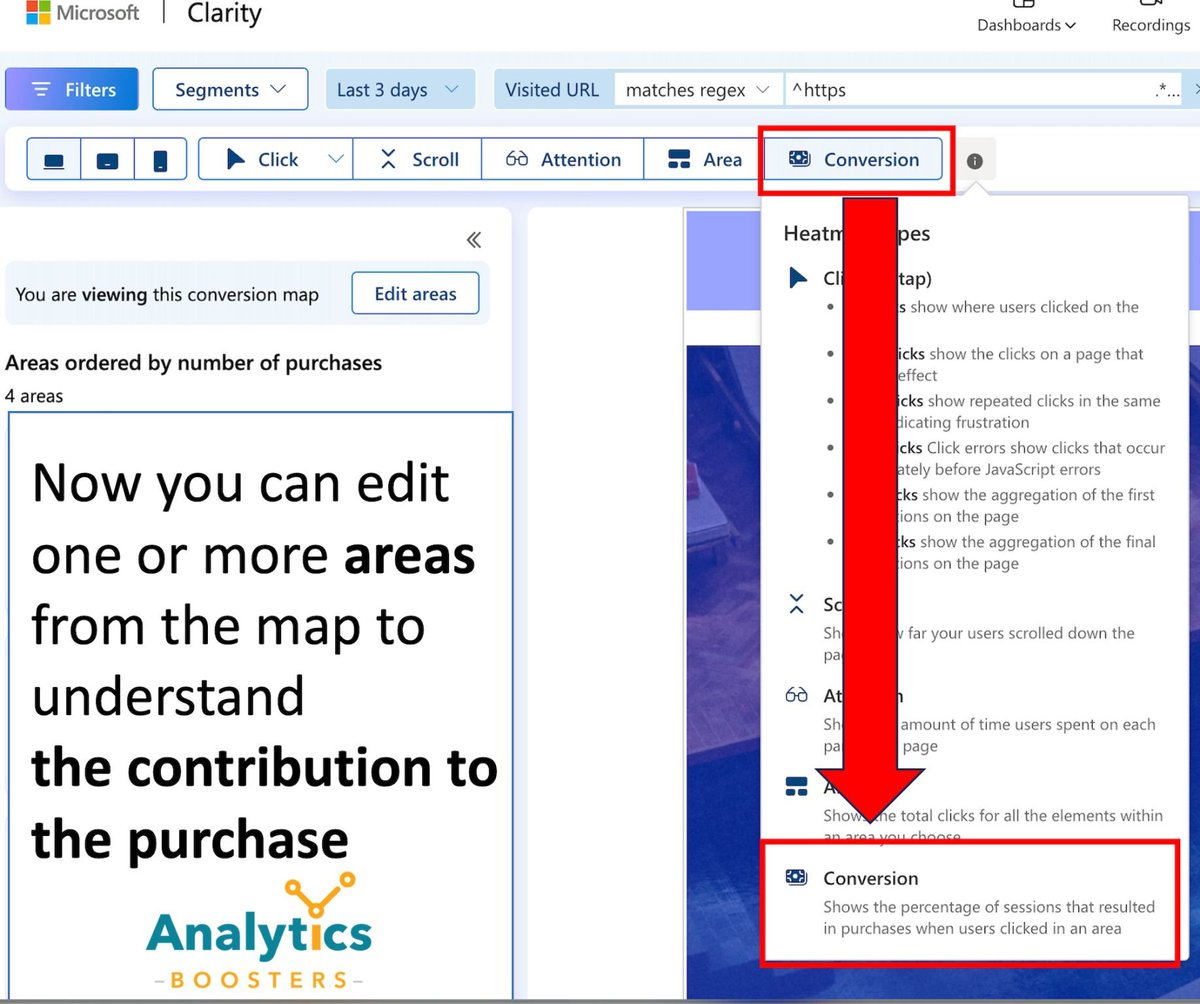Viewport: 1200px width, 1004px height.
Task: Change the Last 3 days date range
Action: point(398,90)
